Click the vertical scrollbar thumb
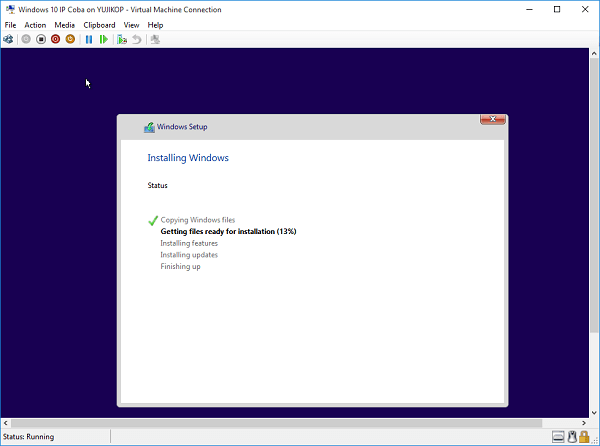 pyautogui.click(x=594, y=196)
